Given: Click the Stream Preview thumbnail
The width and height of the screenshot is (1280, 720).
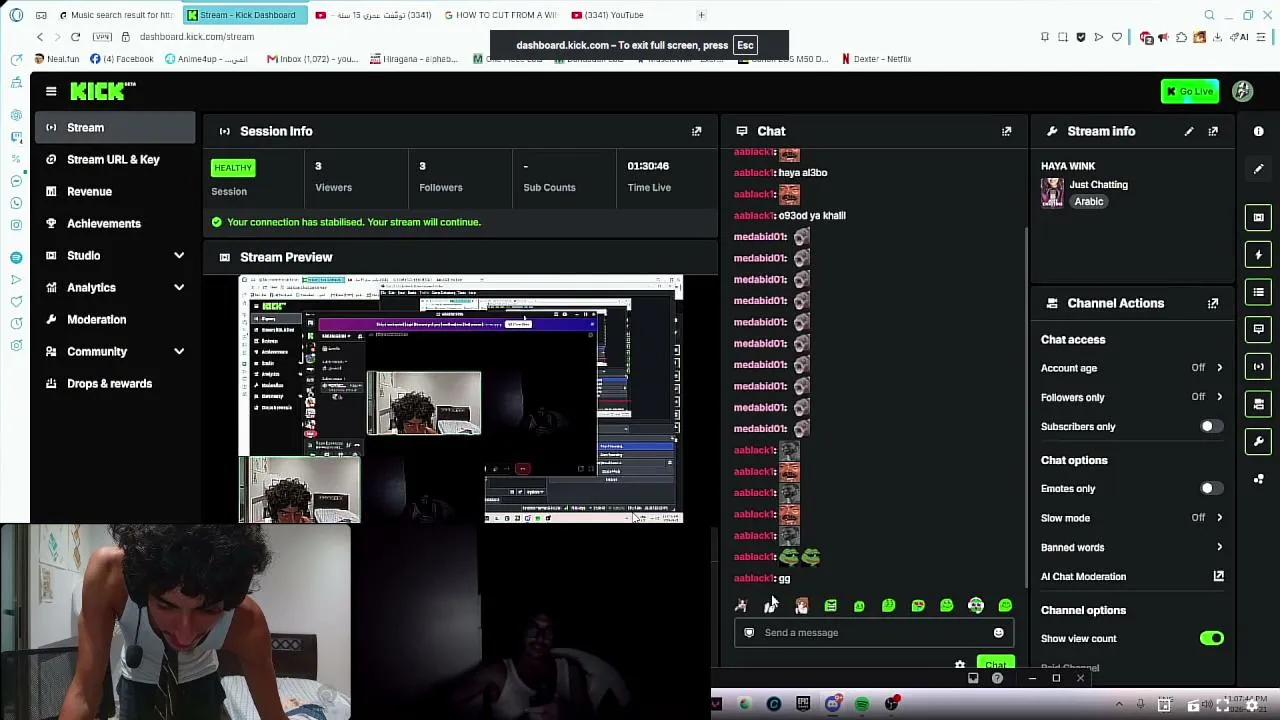Looking at the screenshot, I should tap(461, 399).
